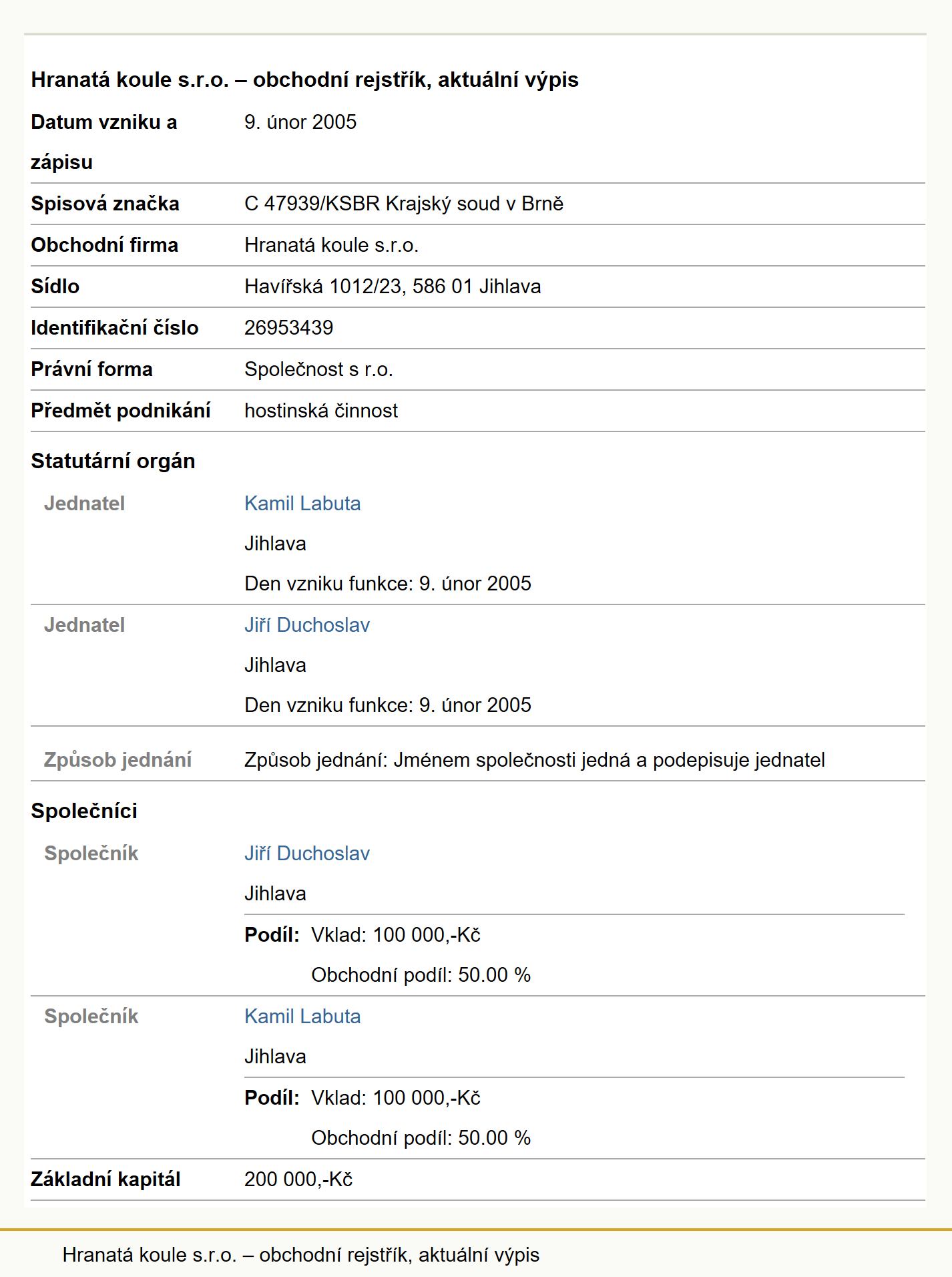Click the Statutární orgán section heading

pos(113,461)
